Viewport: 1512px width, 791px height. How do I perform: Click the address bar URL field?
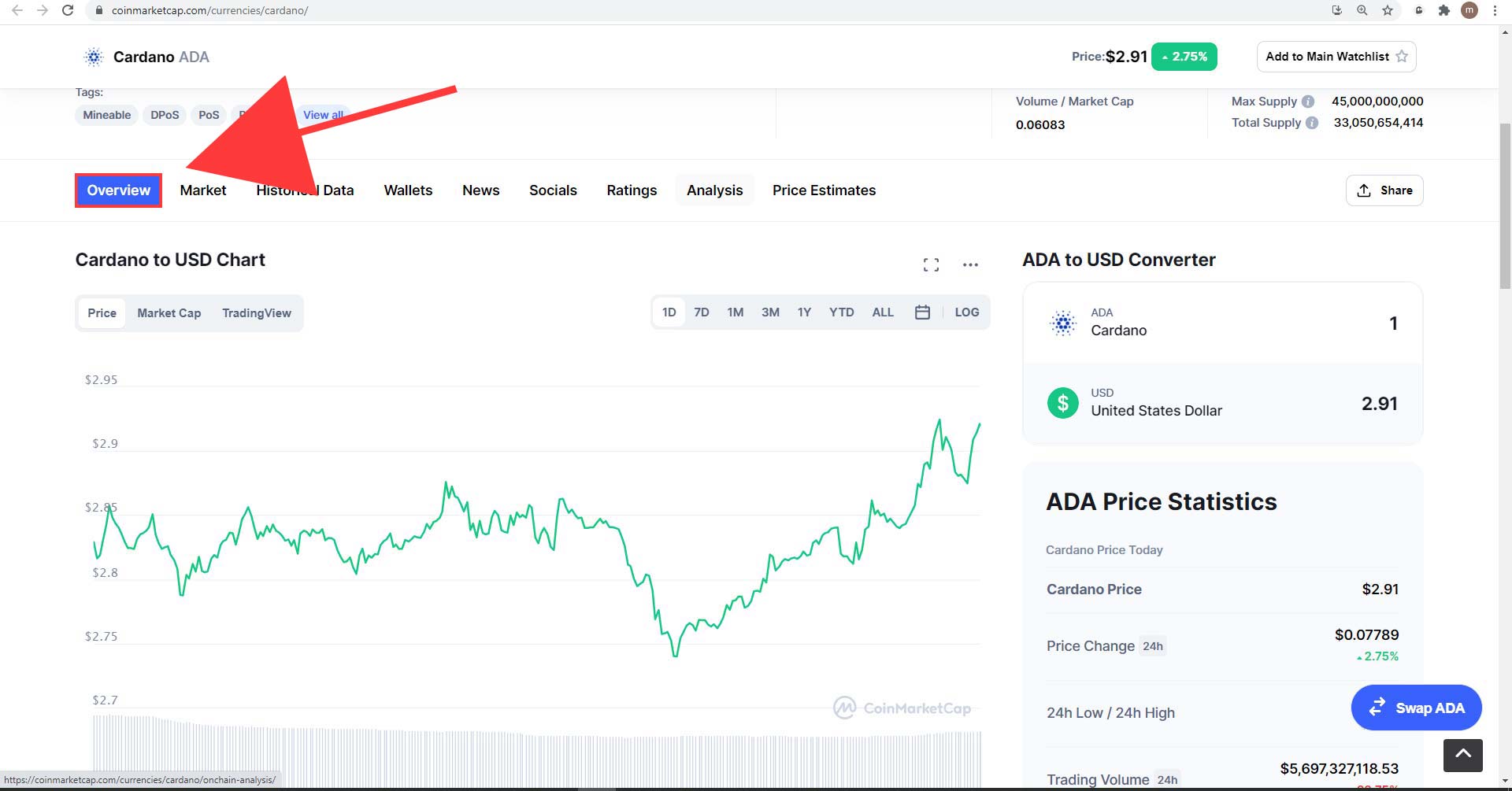pyautogui.click(x=709, y=10)
